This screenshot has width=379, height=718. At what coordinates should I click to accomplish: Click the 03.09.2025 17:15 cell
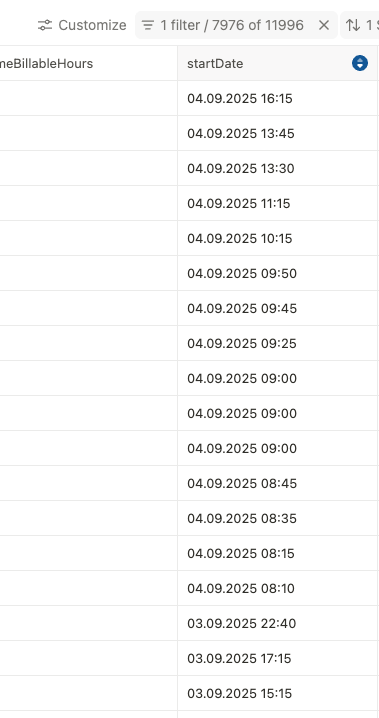tap(277, 658)
